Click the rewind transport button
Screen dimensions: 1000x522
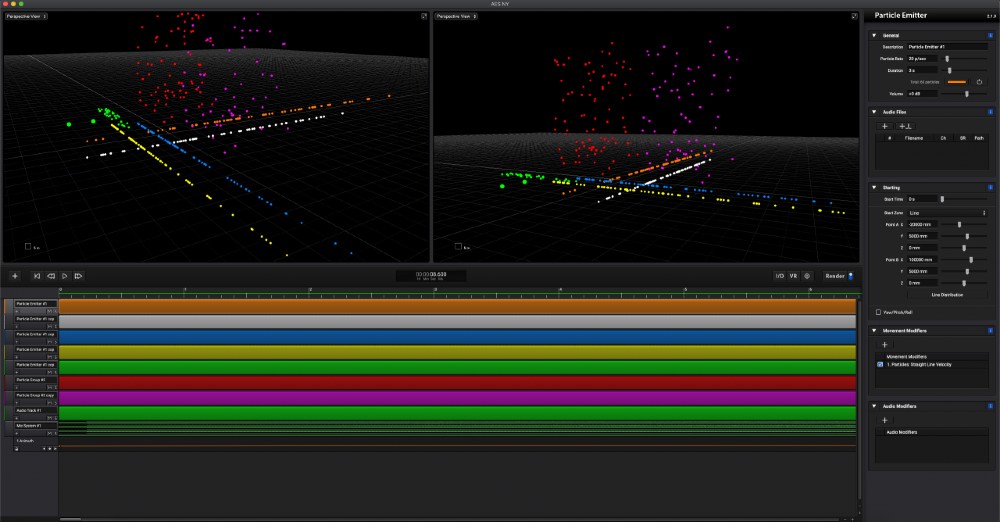coord(51,275)
